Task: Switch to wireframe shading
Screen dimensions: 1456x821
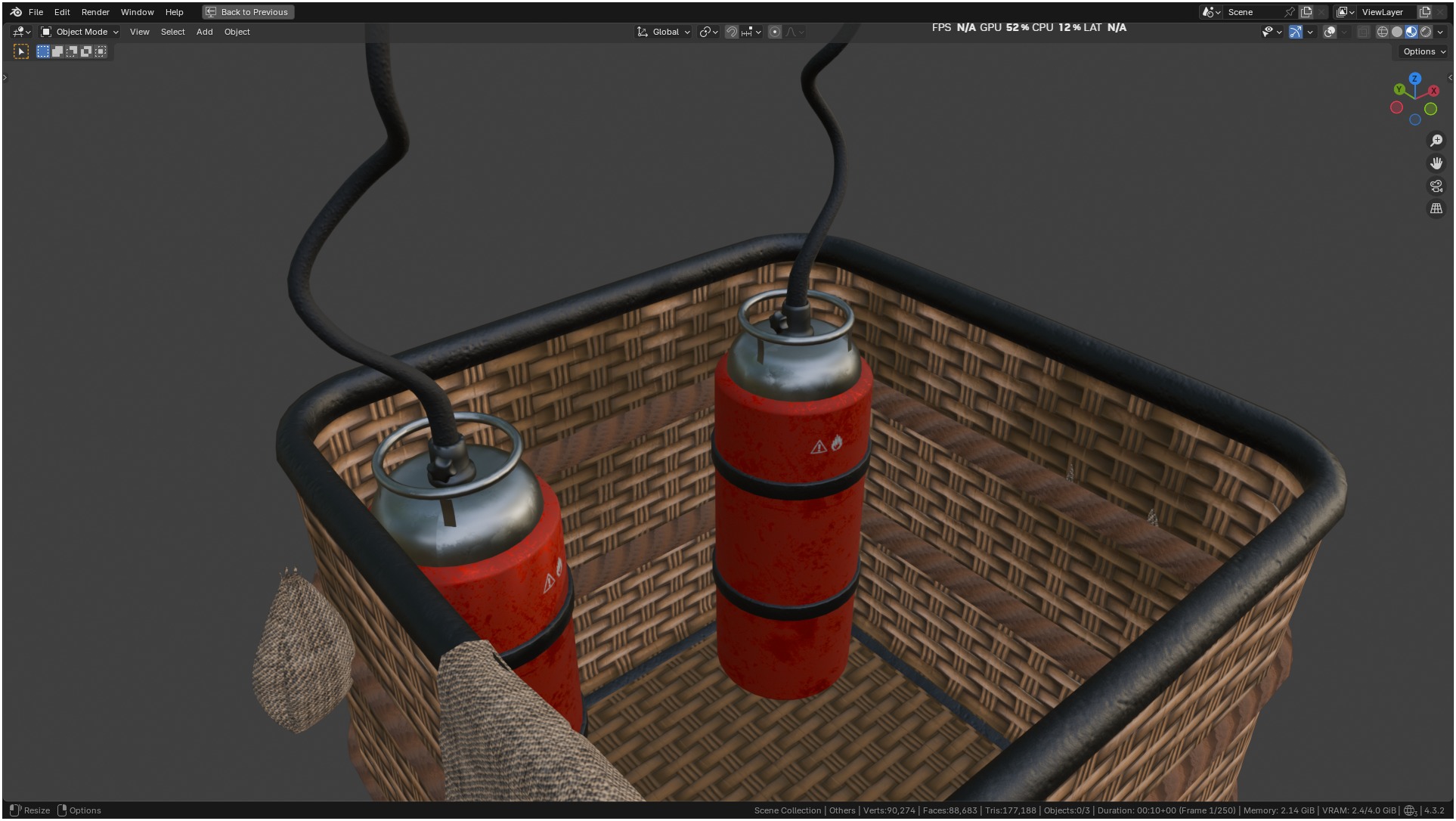Action: [1383, 32]
